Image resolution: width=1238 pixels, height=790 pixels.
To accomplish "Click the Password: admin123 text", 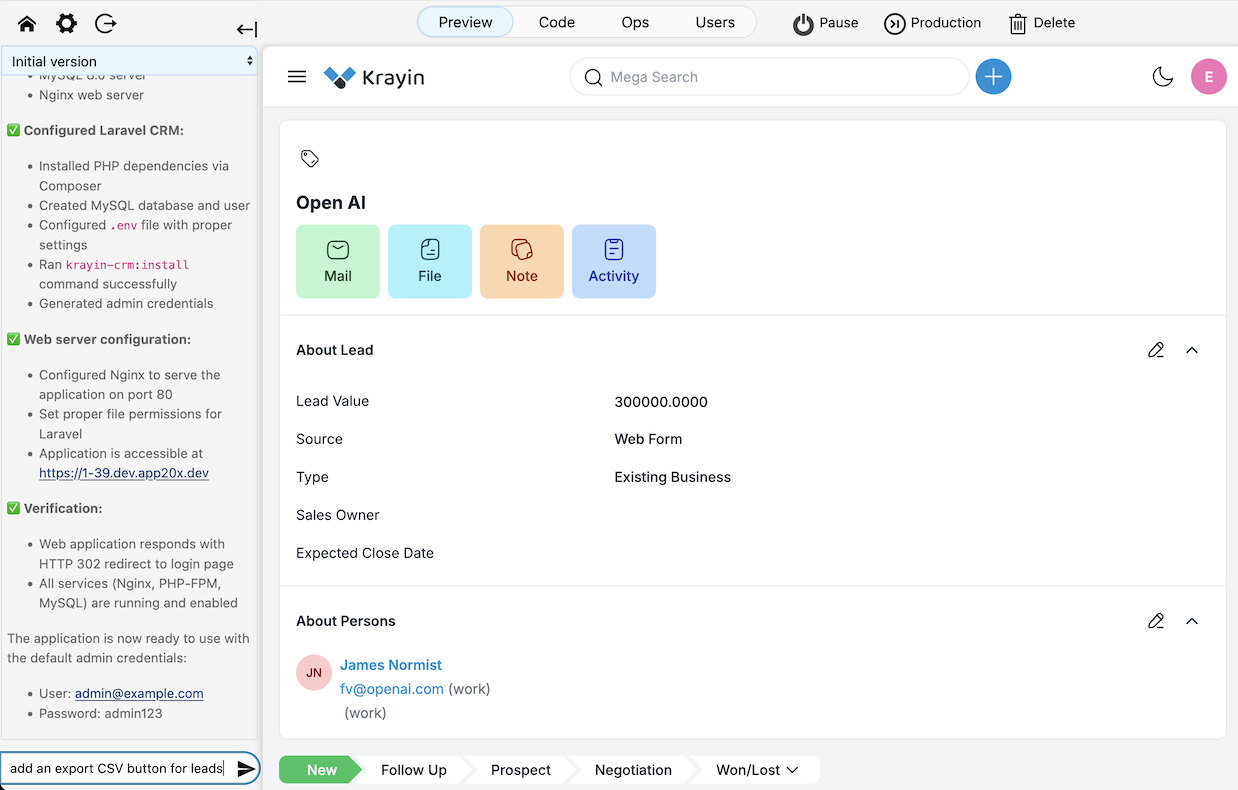I will 100,713.
